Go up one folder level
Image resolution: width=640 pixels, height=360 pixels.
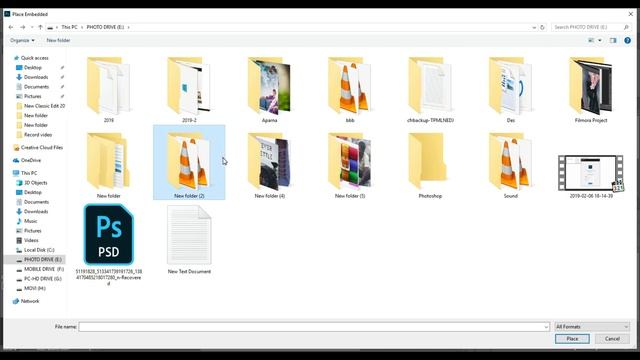pyautogui.click(x=40, y=27)
